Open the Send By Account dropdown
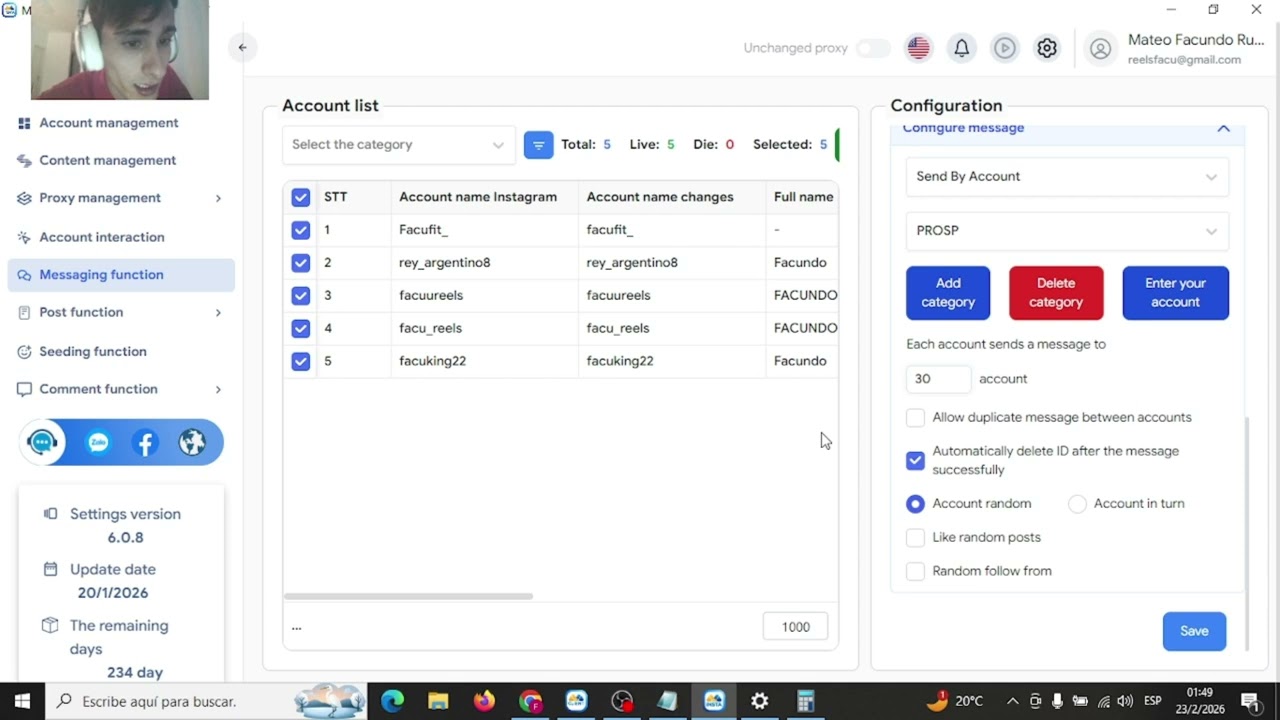 1067,176
